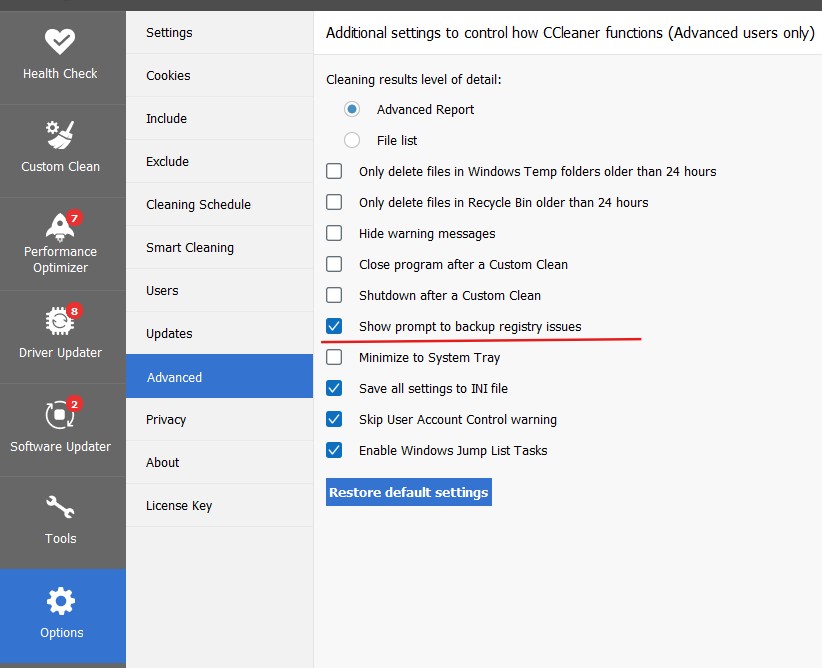Open the About page
Image resolution: width=822 pixels, height=668 pixels.
pyautogui.click(x=219, y=462)
